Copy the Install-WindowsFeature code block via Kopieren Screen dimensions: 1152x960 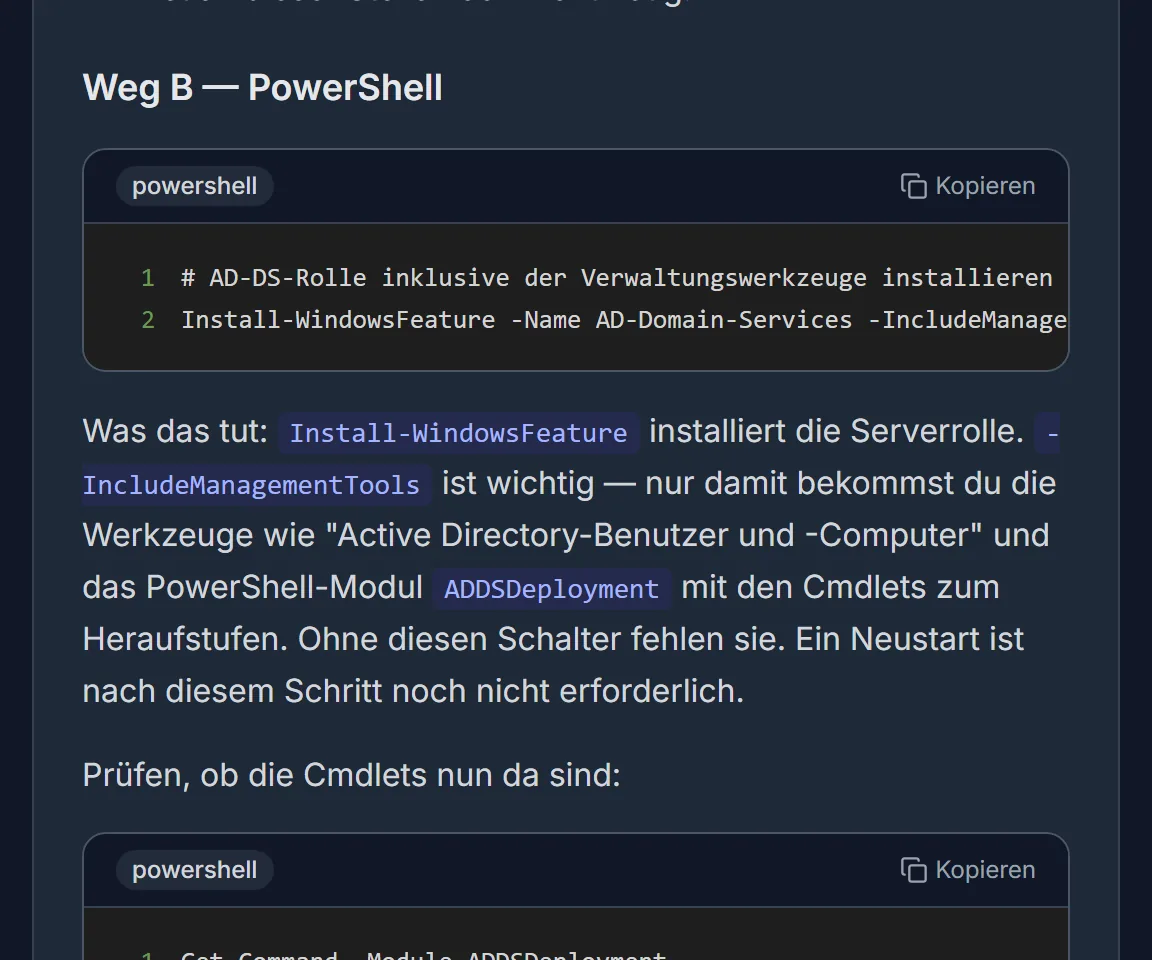click(968, 186)
